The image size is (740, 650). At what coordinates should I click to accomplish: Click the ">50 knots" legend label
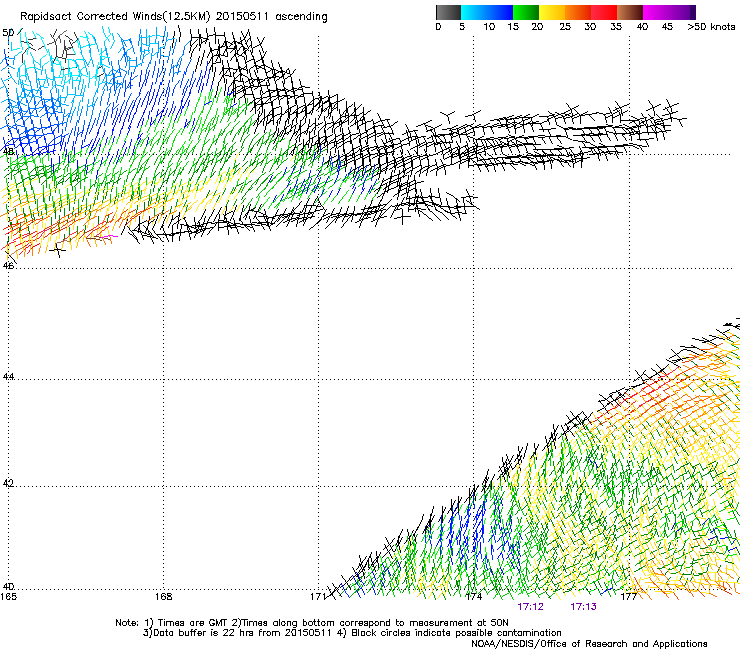click(711, 27)
